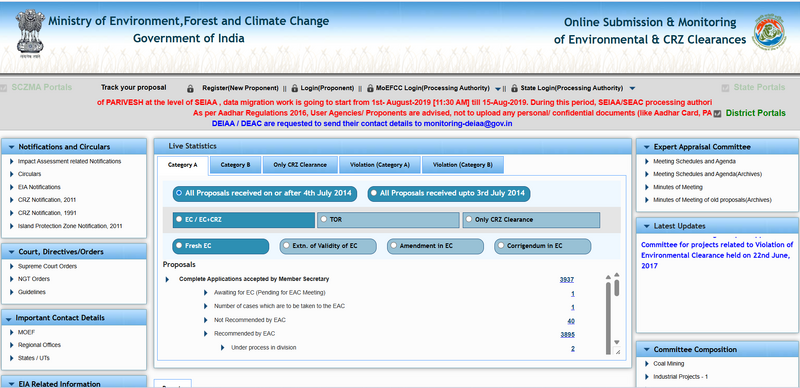Open the Only CRZ Clearance tab
This screenshot has height=388, width=800.
(x=300, y=165)
